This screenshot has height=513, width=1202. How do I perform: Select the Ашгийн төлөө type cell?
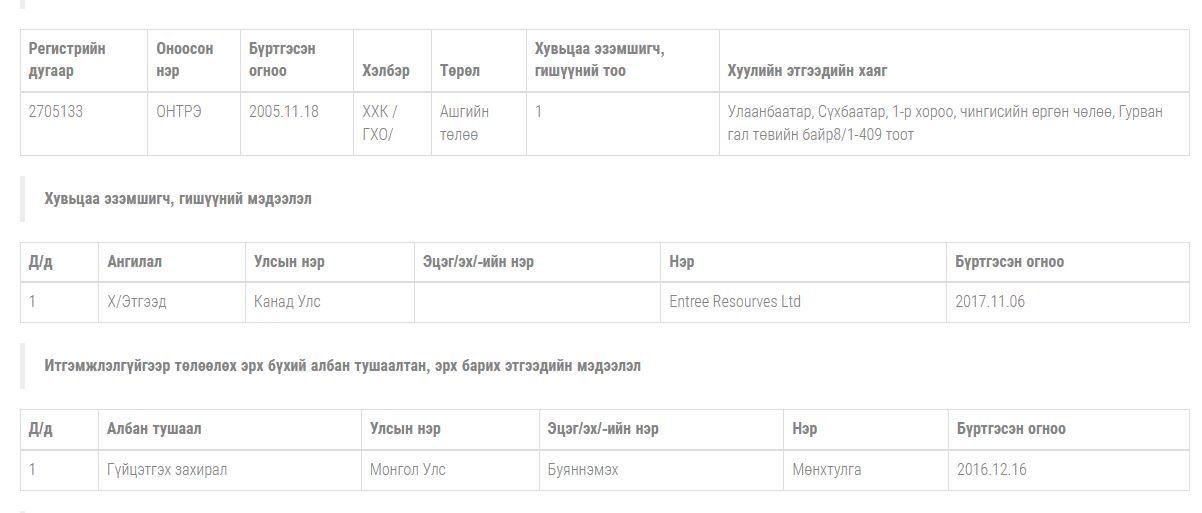click(465, 123)
